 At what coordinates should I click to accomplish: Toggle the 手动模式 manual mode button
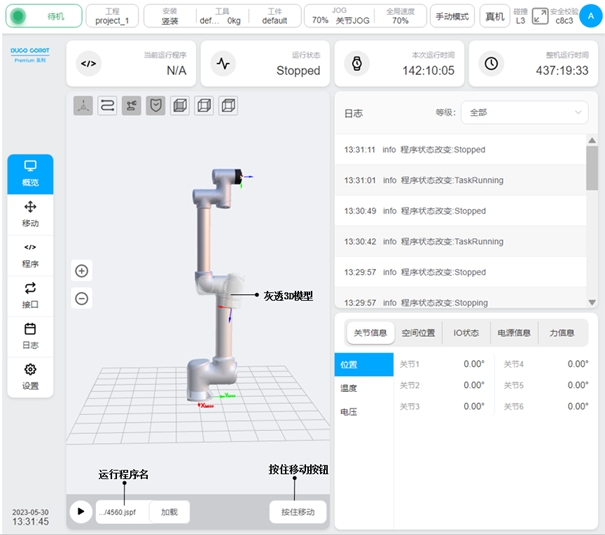(x=452, y=16)
